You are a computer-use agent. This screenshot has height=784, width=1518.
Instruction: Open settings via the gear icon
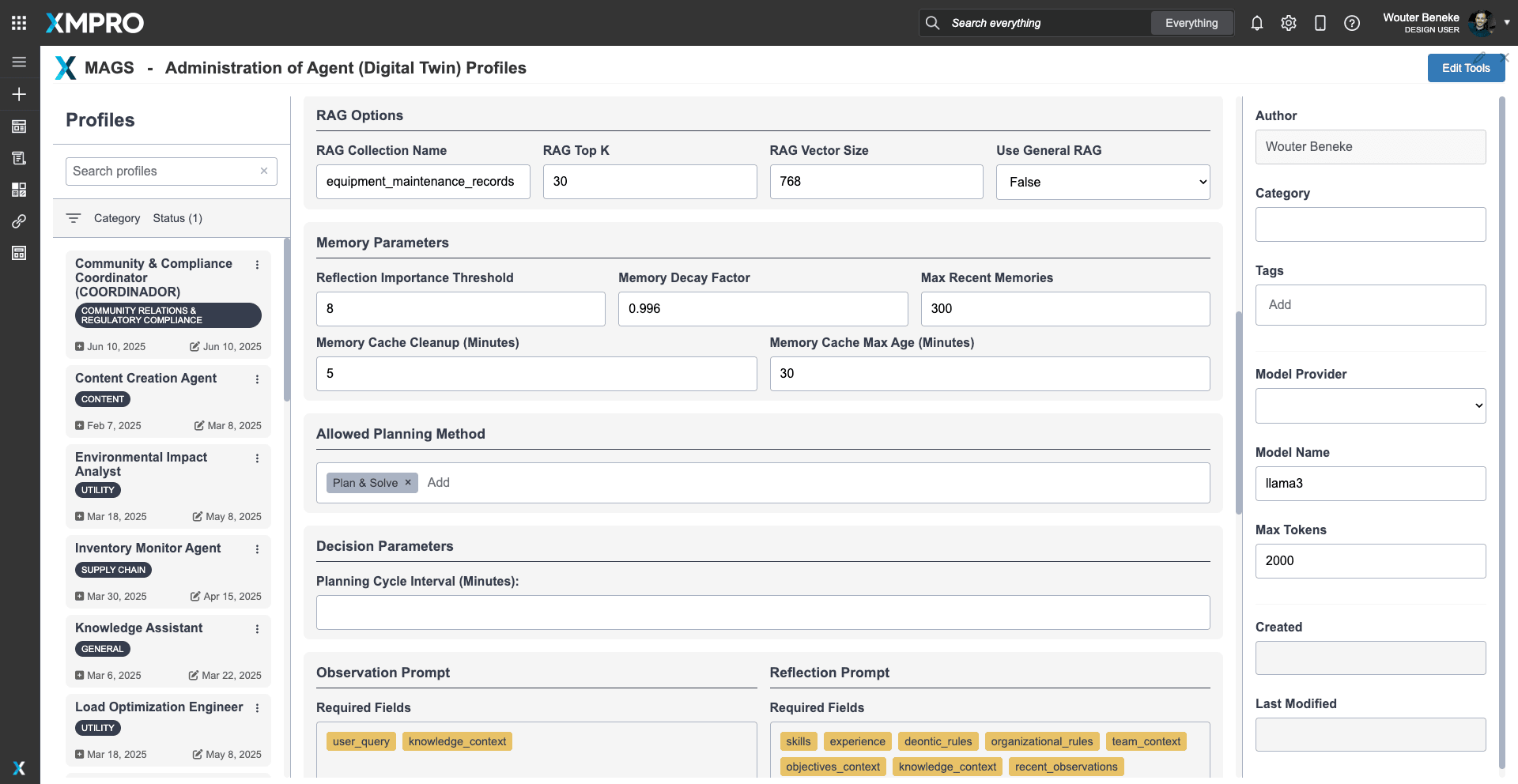pyautogui.click(x=1288, y=23)
